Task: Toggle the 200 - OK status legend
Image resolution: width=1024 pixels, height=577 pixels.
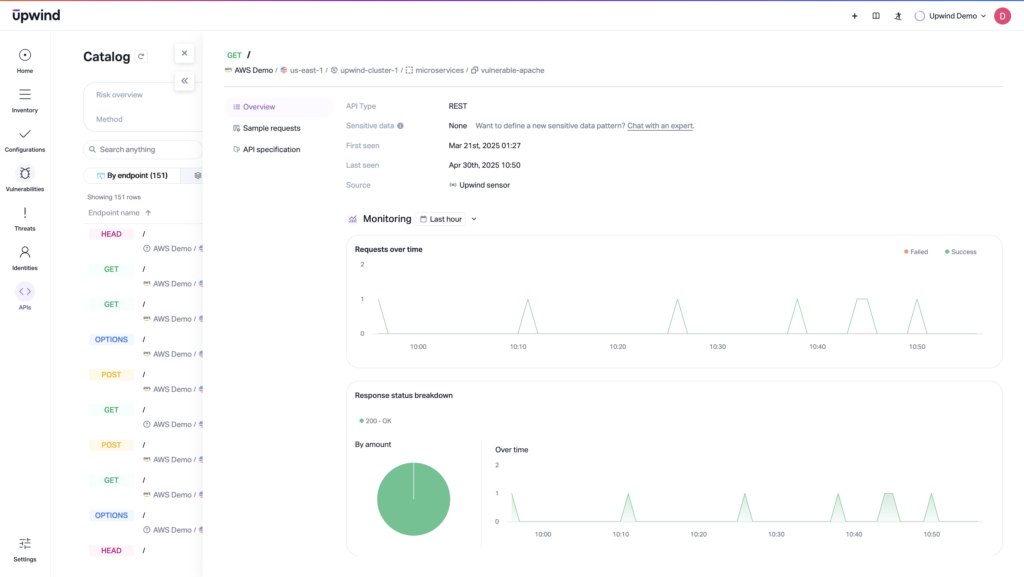Action: pos(374,421)
